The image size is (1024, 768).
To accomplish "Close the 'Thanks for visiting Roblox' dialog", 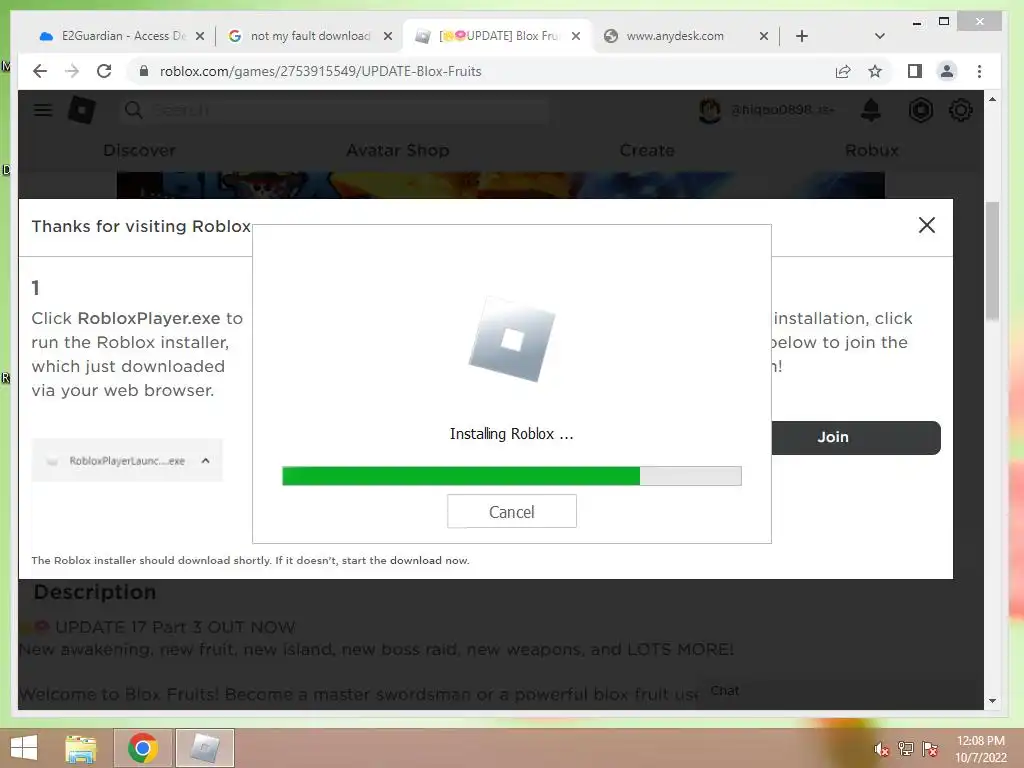I will 927,225.
